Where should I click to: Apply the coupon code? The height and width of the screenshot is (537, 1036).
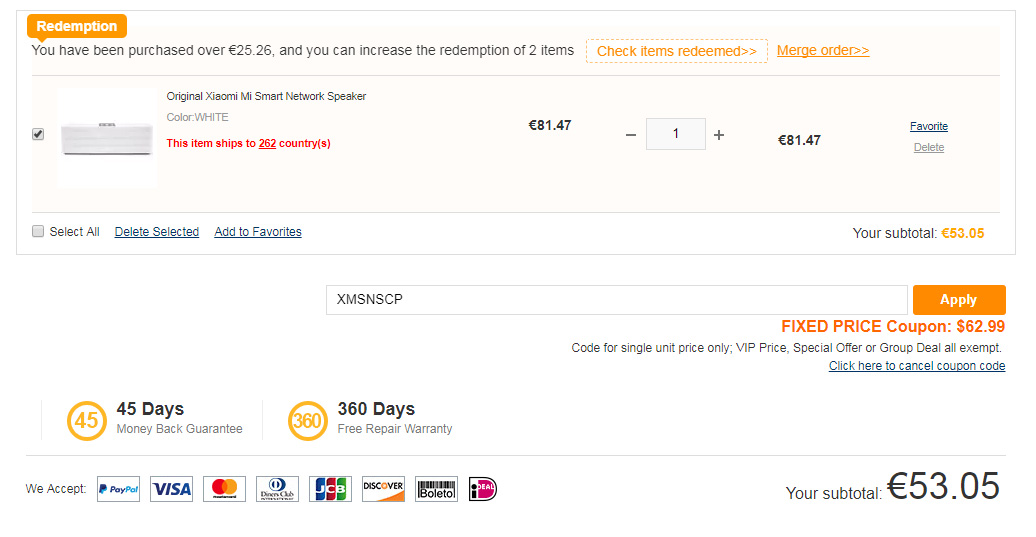click(x=959, y=300)
